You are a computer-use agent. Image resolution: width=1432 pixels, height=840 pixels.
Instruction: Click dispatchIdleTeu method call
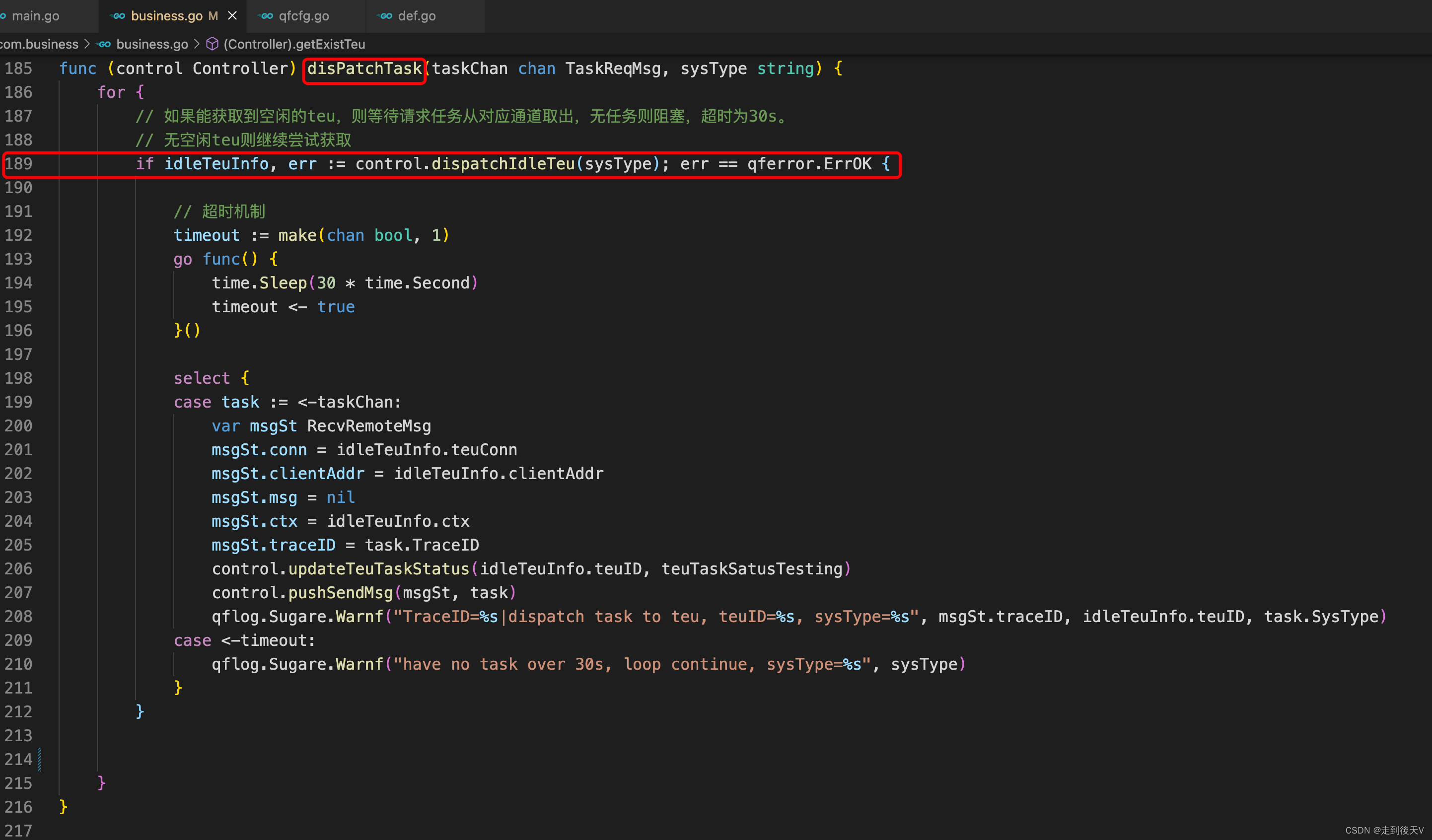tap(503, 164)
